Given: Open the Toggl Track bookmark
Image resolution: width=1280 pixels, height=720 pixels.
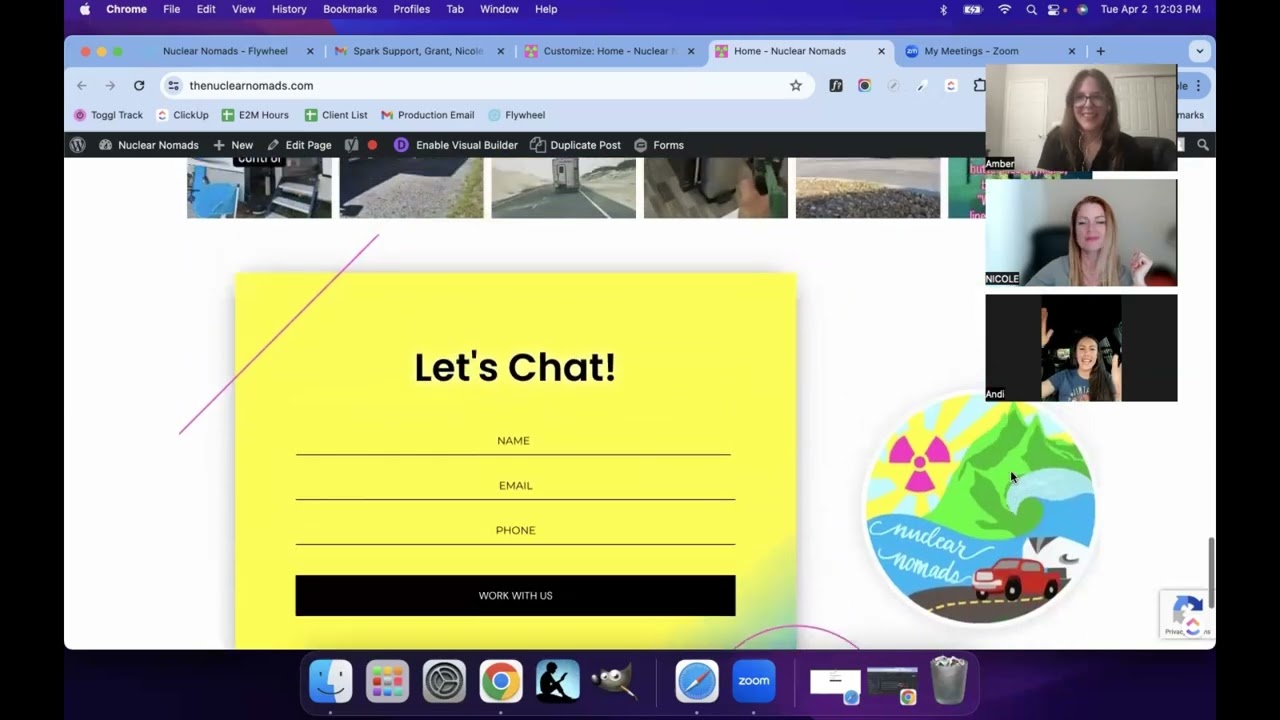Looking at the screenshot, I should click(x=108, y=115).
